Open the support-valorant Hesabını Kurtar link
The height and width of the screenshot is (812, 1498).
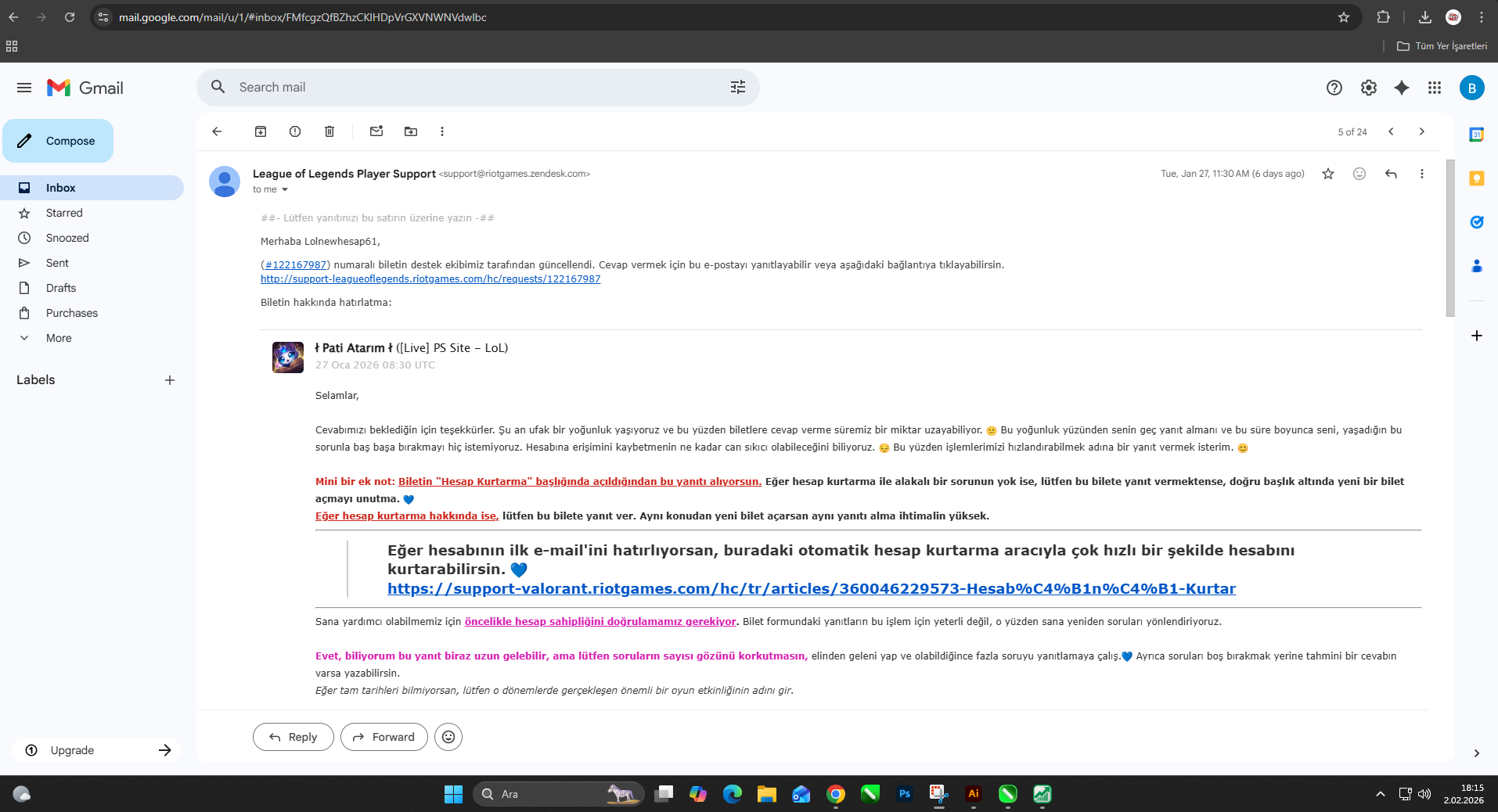(x=812, y=589)
